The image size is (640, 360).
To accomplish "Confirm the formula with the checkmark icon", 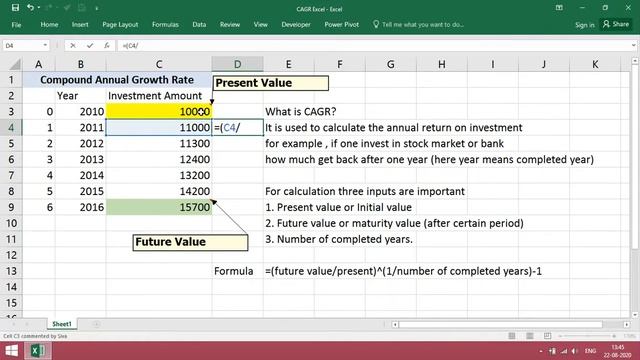I will 90,45.
